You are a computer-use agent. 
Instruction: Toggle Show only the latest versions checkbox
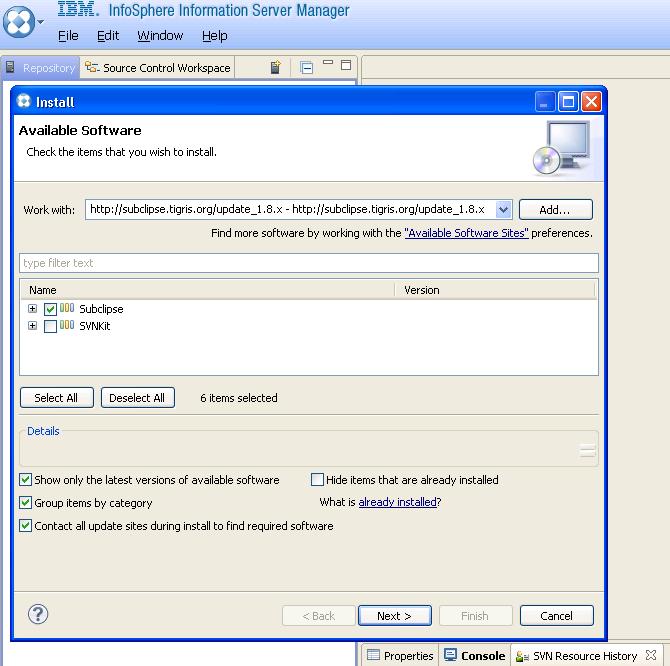click(x=25, y=479)
